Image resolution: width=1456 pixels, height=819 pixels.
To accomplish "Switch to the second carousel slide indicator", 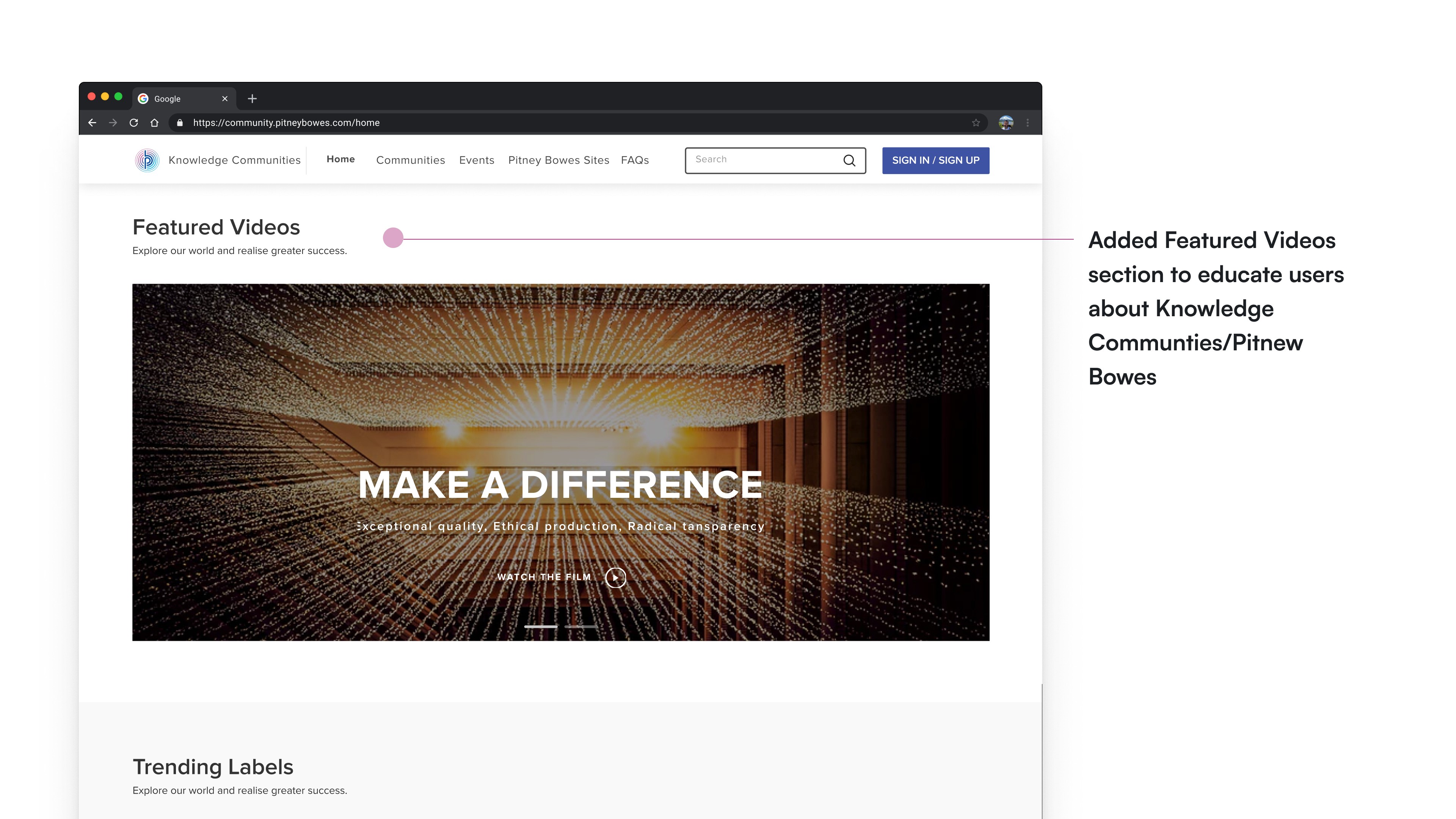I will [581, 627].
